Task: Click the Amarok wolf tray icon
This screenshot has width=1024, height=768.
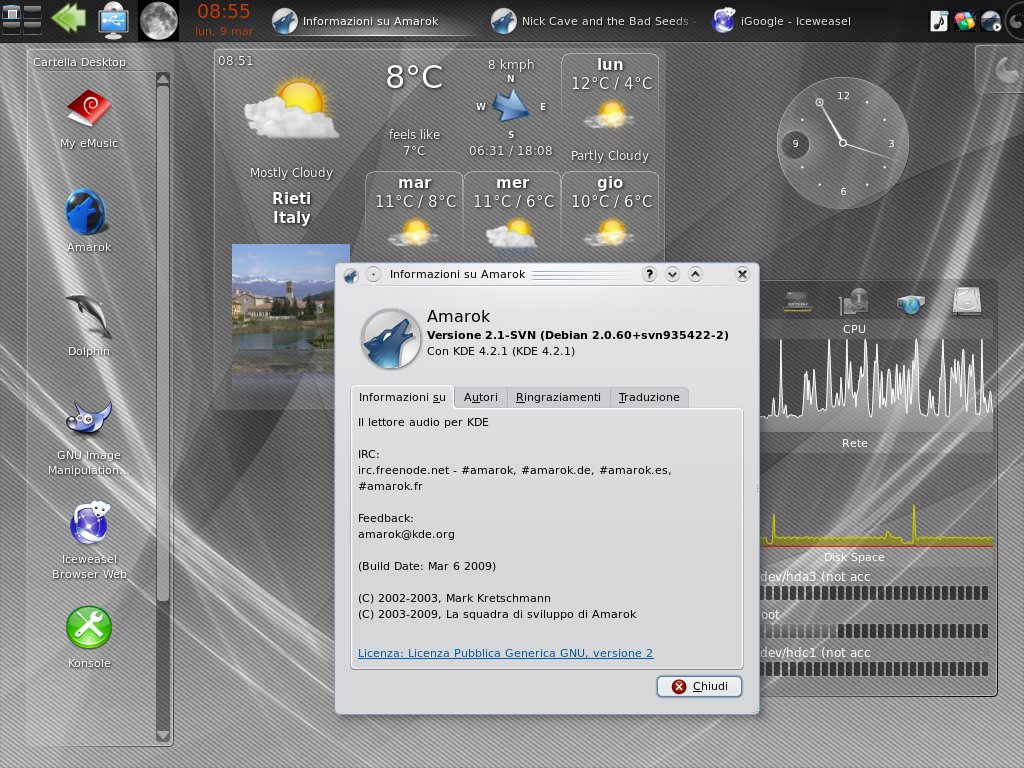Action: [991, 21]
